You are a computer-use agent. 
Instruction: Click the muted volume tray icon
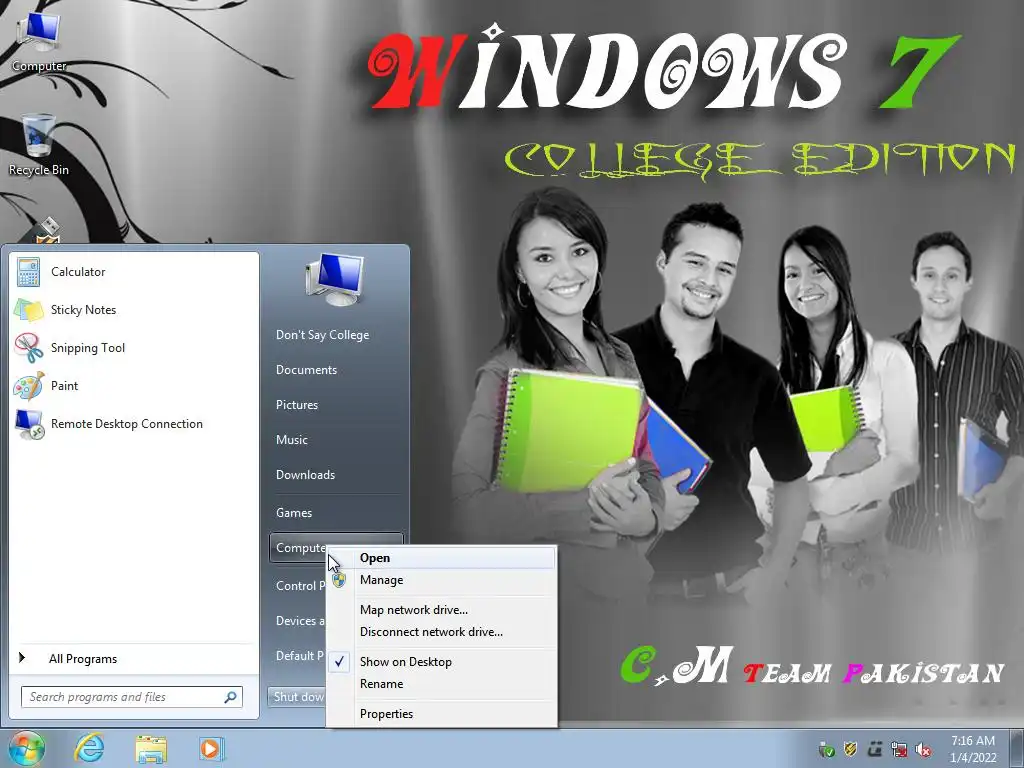(923, 750)
